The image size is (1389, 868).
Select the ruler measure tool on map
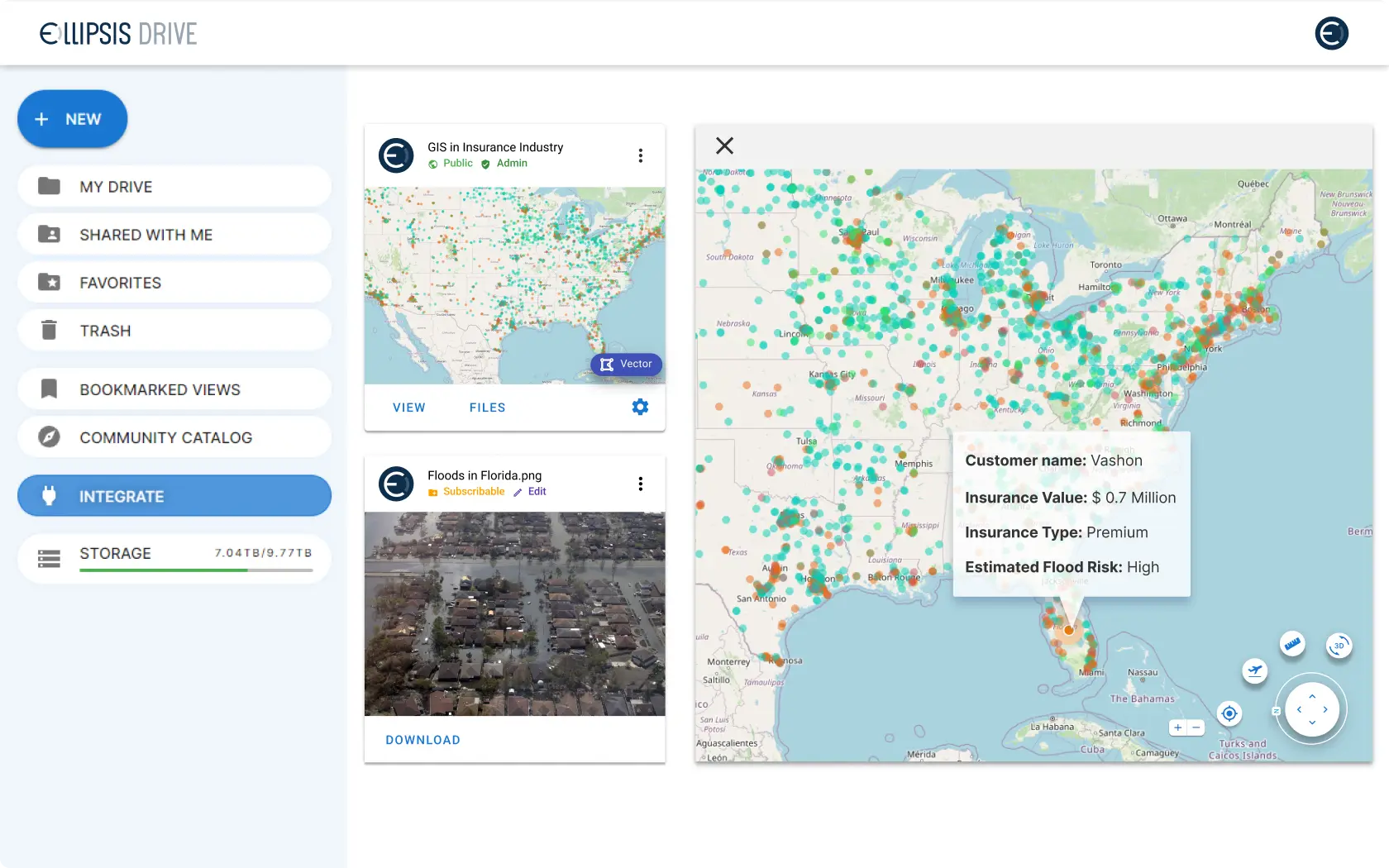click(1292, 644)
